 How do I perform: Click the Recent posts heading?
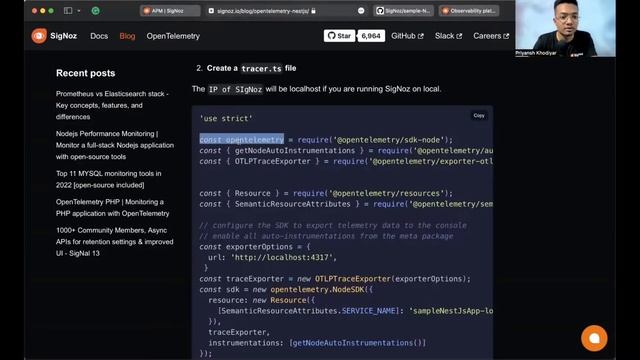pos(86,73)
